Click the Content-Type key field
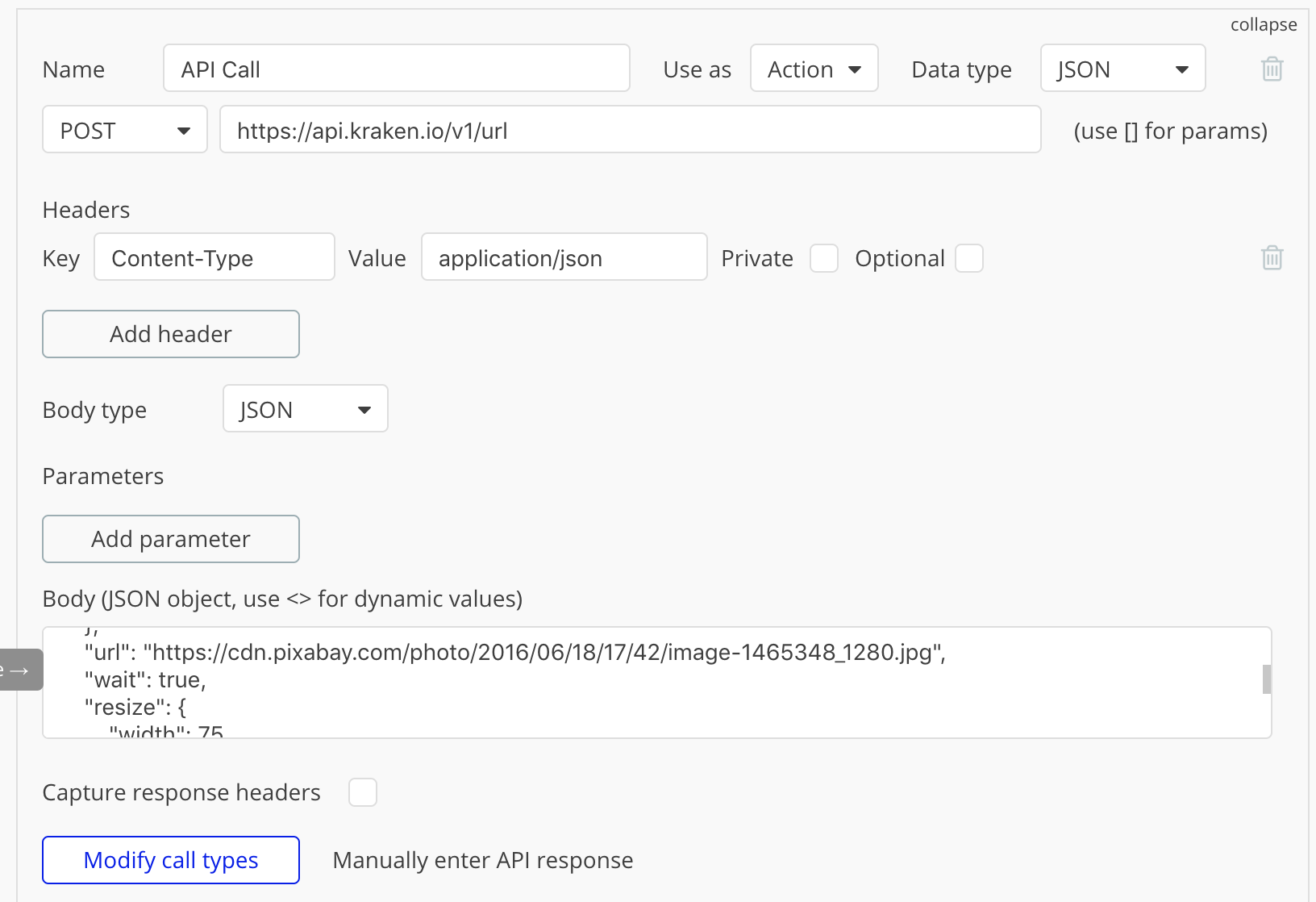Image resolution: width=1316 pixels, height=902 pixels. click(x=214, y=257)
